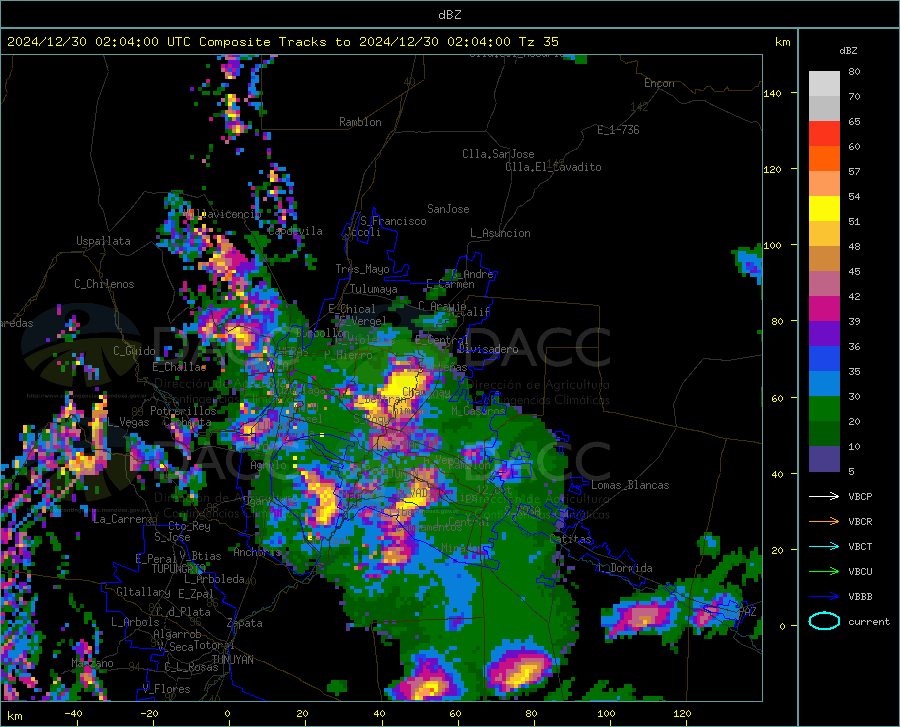Select the deep orange 57-60 dBZ band
900x727 pixels.
point(824,159)
